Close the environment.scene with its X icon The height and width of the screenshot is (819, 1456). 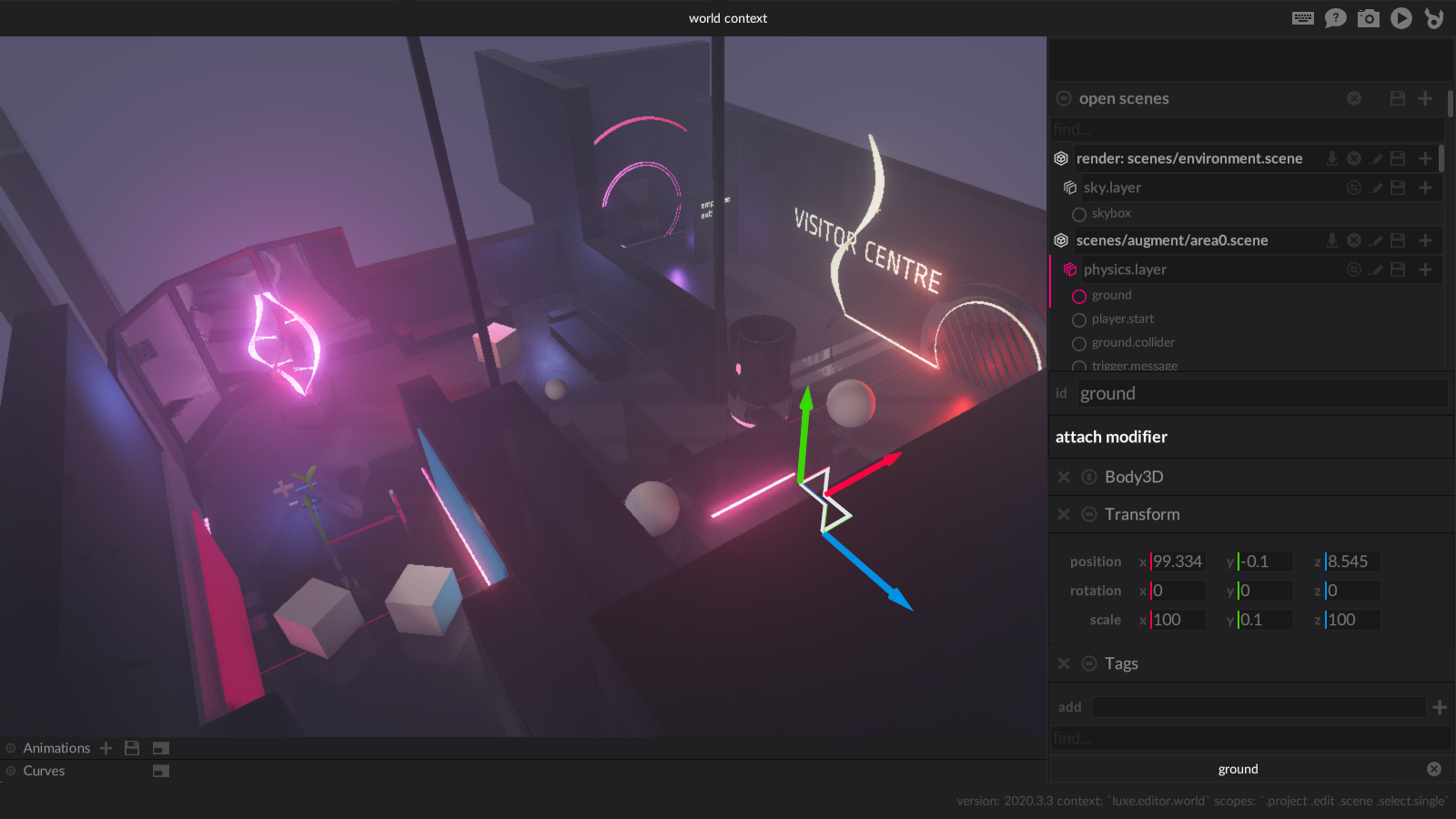tap(1354, 158)
